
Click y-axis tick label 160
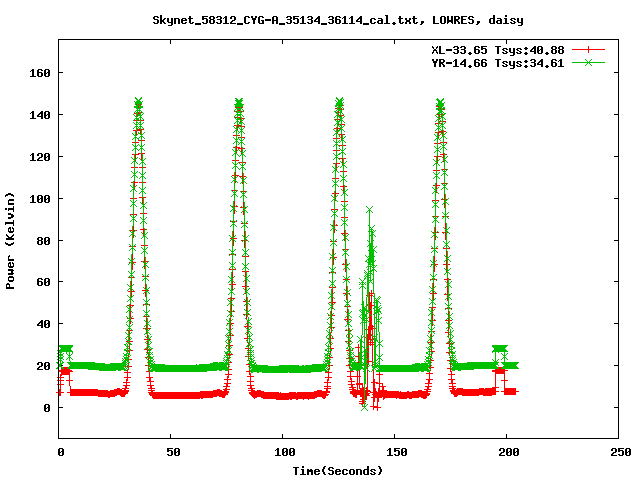tap(40, 73)
